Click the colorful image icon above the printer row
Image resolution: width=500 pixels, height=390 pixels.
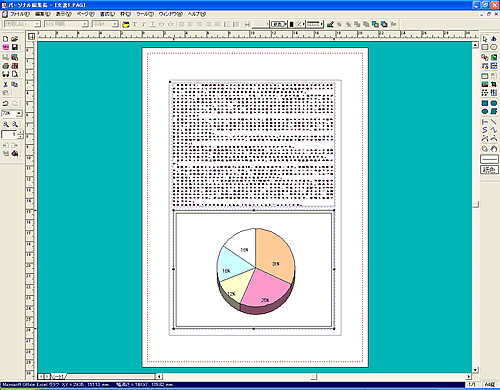(x=15, y=57)
